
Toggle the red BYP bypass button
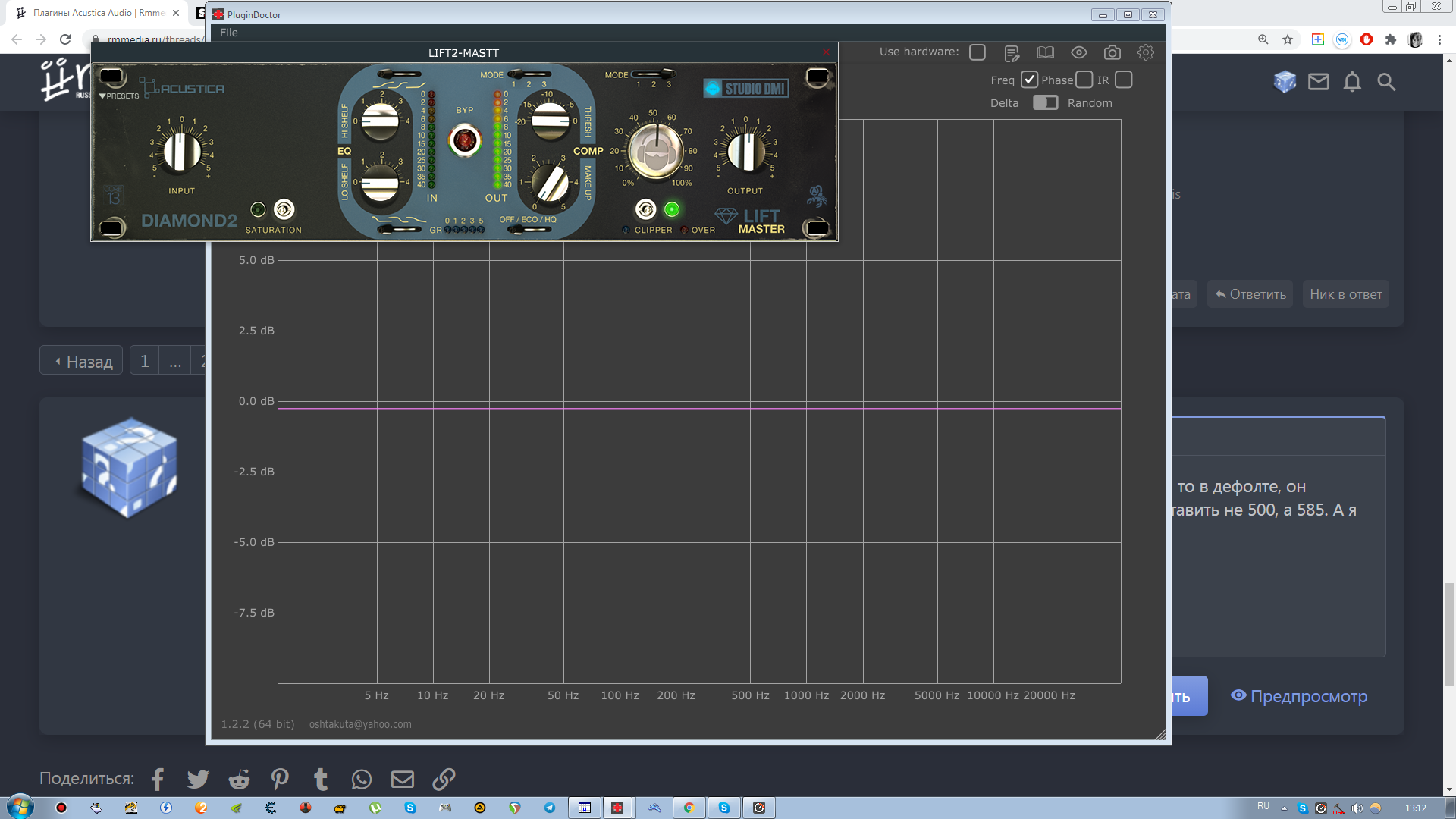tap(465, 140)
